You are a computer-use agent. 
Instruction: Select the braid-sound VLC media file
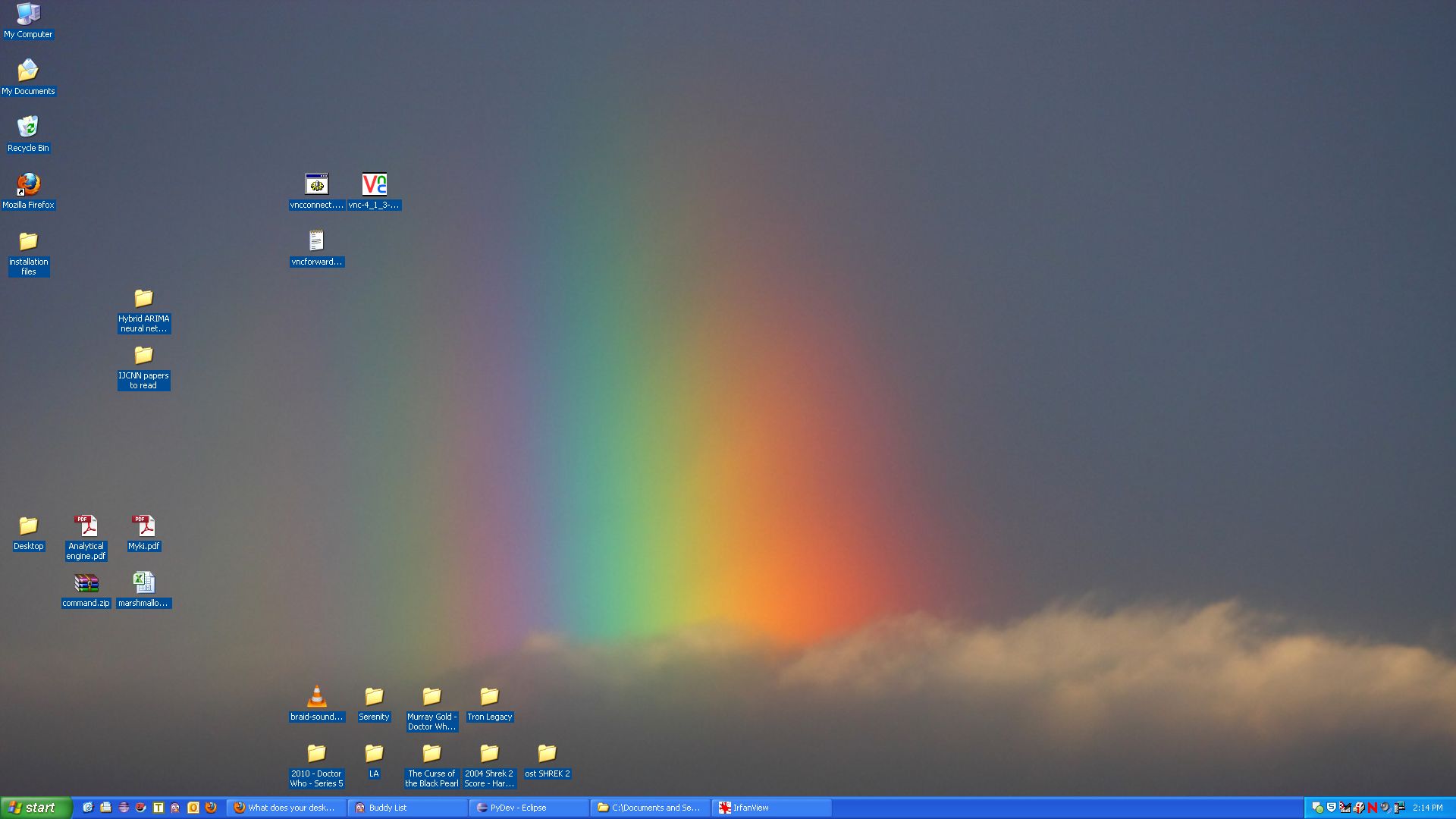pos(316,697)
